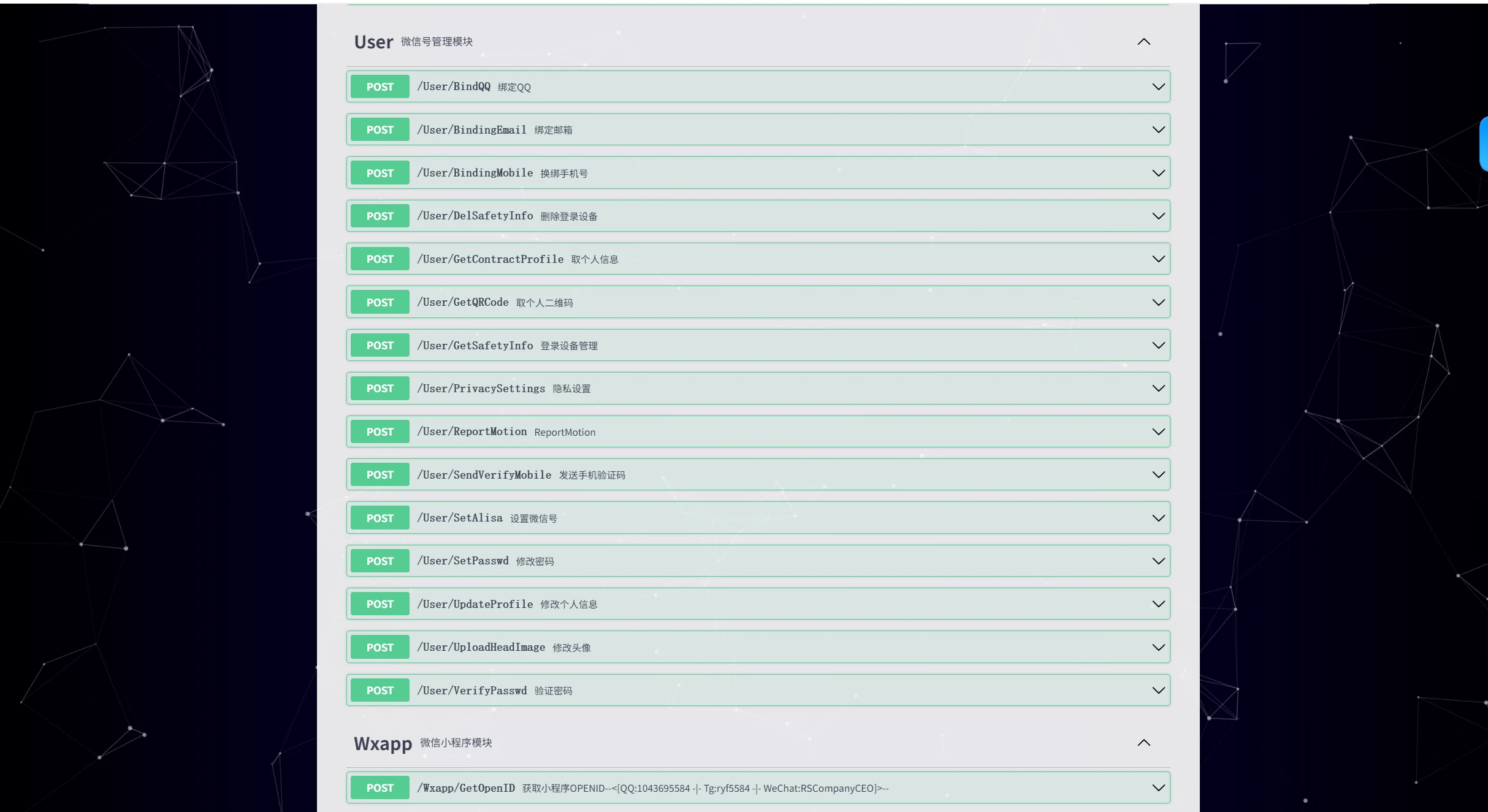Open the /Wxapp/GetOpenID endpoint path

[465, 788]
